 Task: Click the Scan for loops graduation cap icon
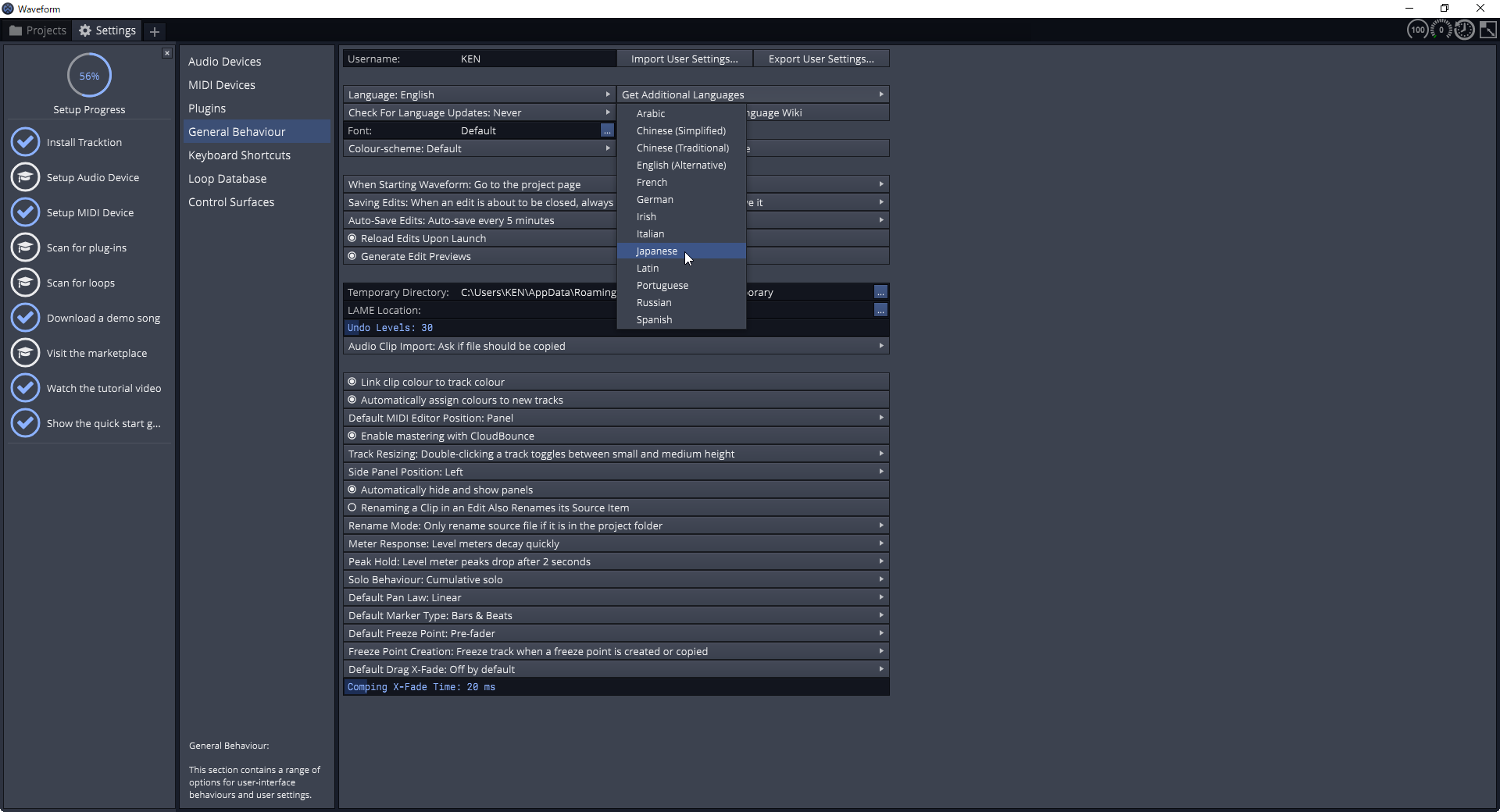(x=25, y=283)
